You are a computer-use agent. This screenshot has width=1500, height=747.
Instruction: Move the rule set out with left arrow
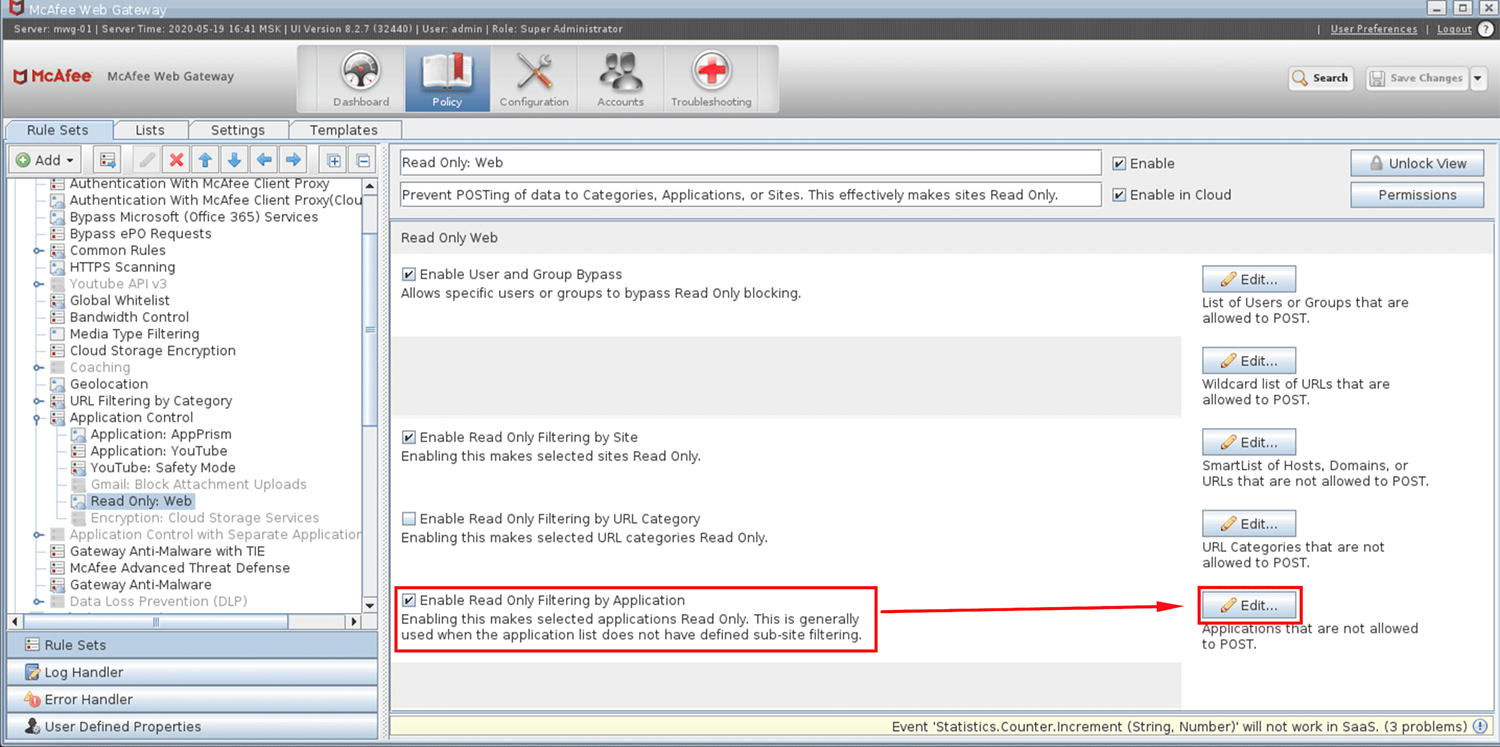(x=264, y=160)
